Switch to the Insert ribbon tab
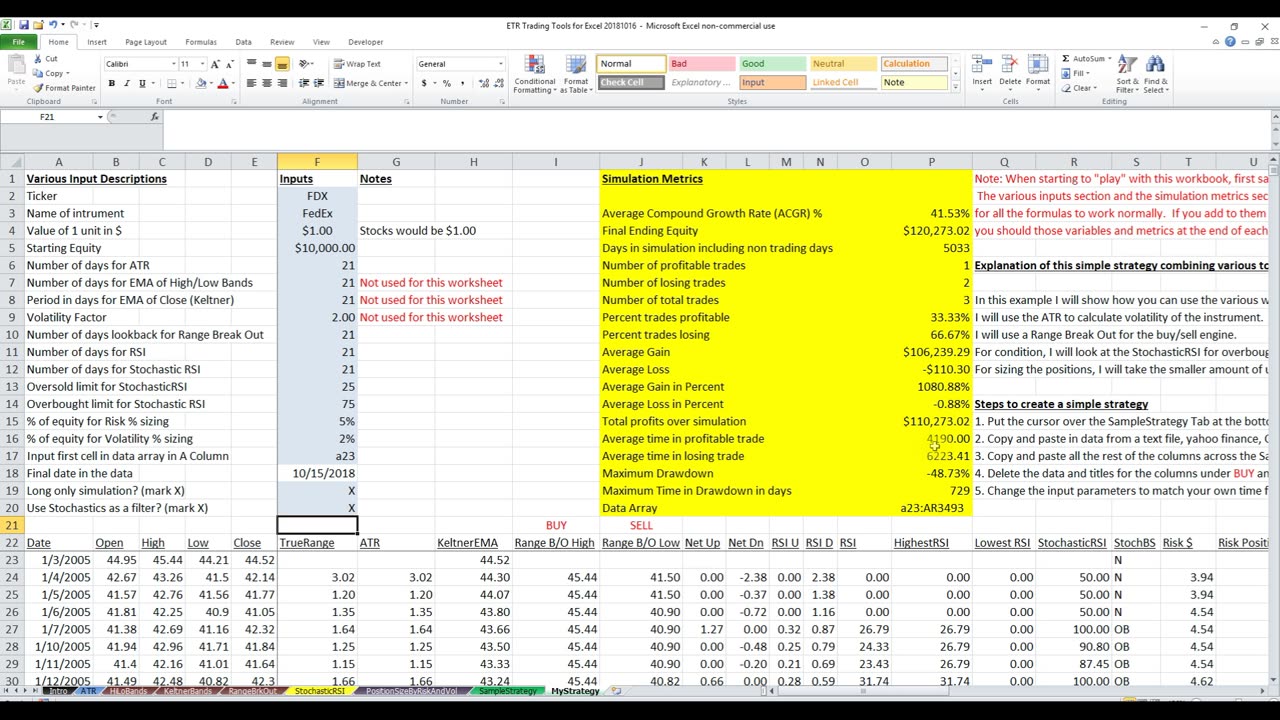Screen dimensions: 1280x720 97,42
